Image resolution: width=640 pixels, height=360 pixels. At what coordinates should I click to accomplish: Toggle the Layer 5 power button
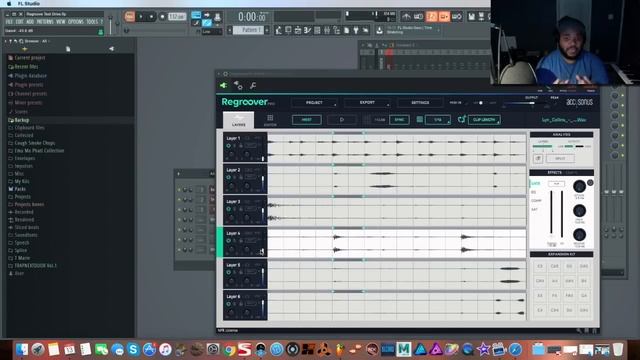coord(229,272)
